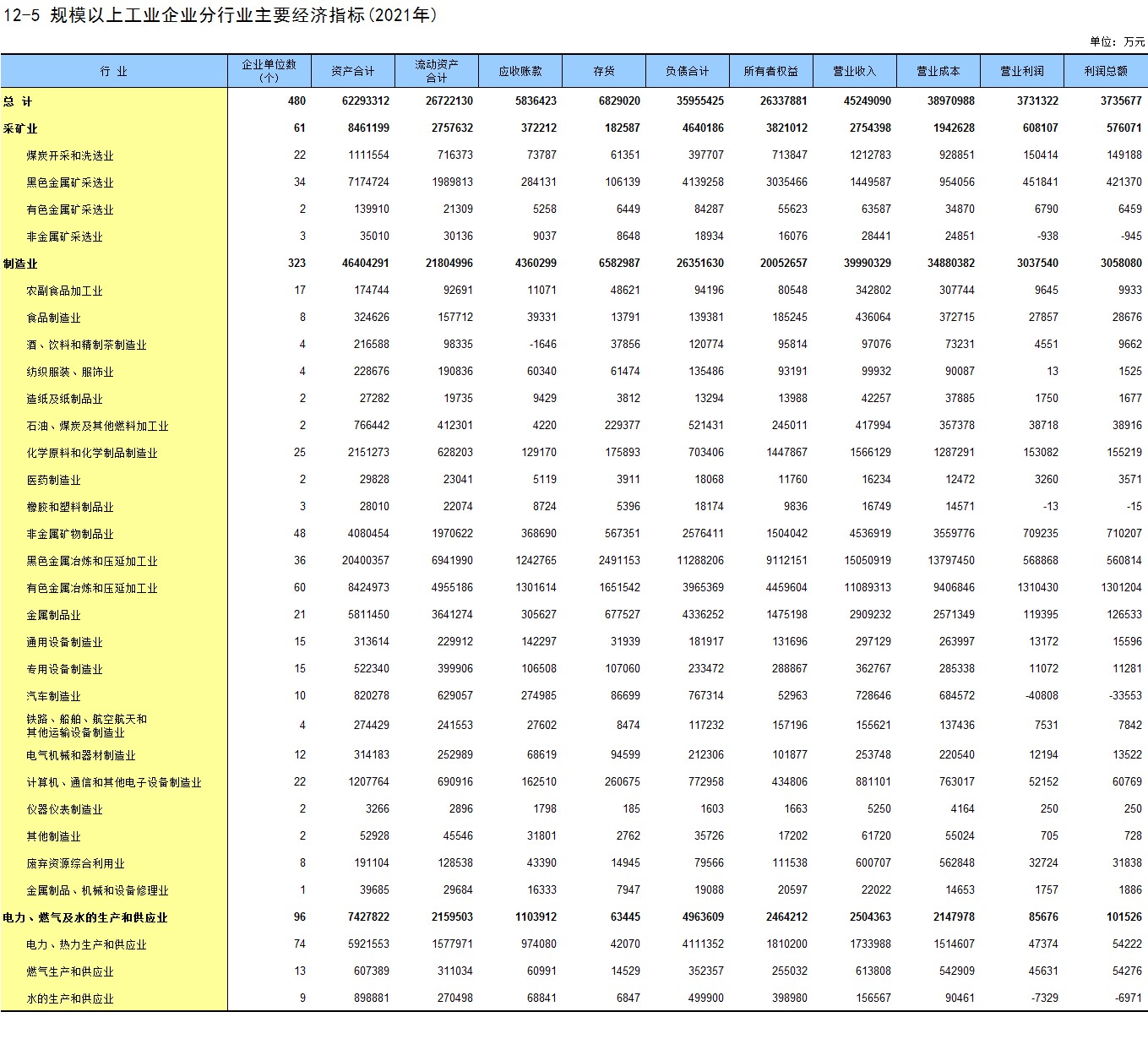The height and width of the screenshot is (1039, 1148).
Task: Select the 利润总额 column header
Action: pyautogui.click(x=1105, y=72)
